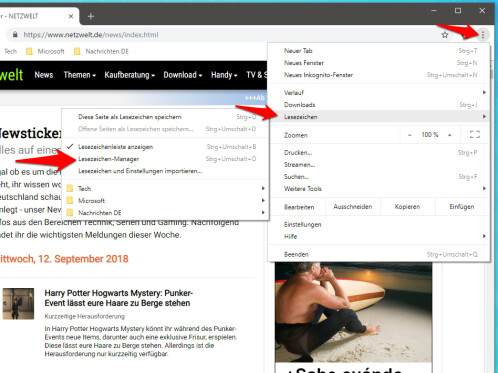The height and width of the screenshot is (373, 498).
Task: Click the Harry Potter article thumbnail
Action: tap(18, 304)
